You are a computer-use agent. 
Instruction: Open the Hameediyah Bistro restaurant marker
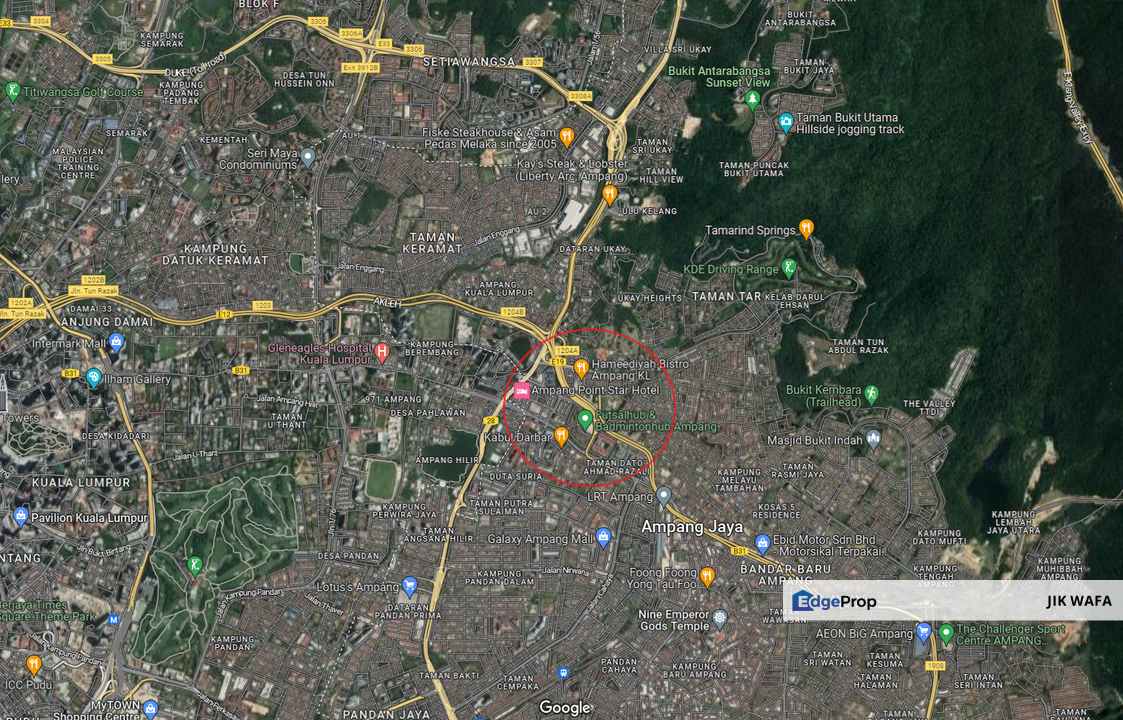581,367
